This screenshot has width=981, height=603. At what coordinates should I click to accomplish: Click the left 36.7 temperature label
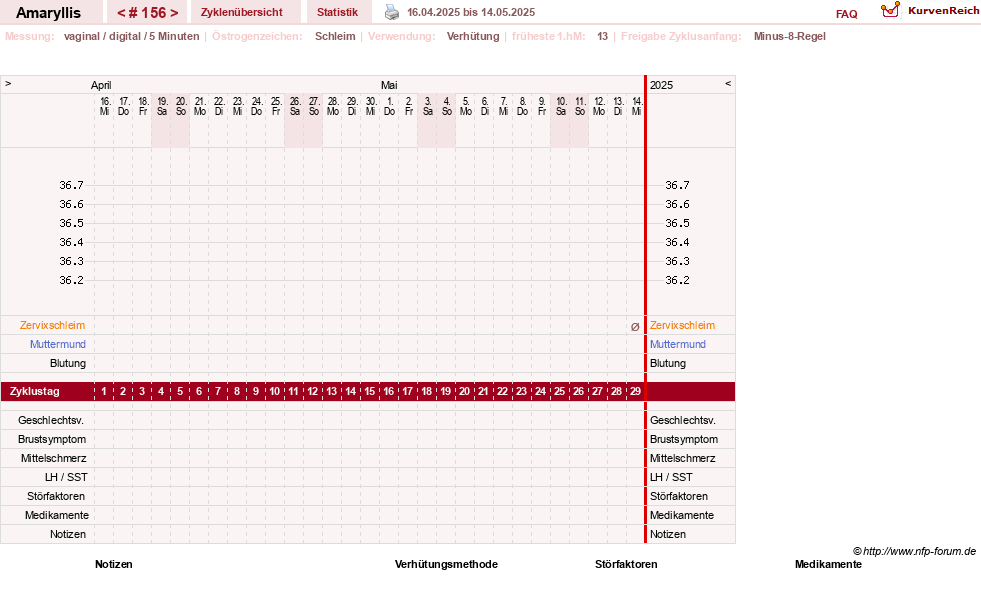pos(71,185)
